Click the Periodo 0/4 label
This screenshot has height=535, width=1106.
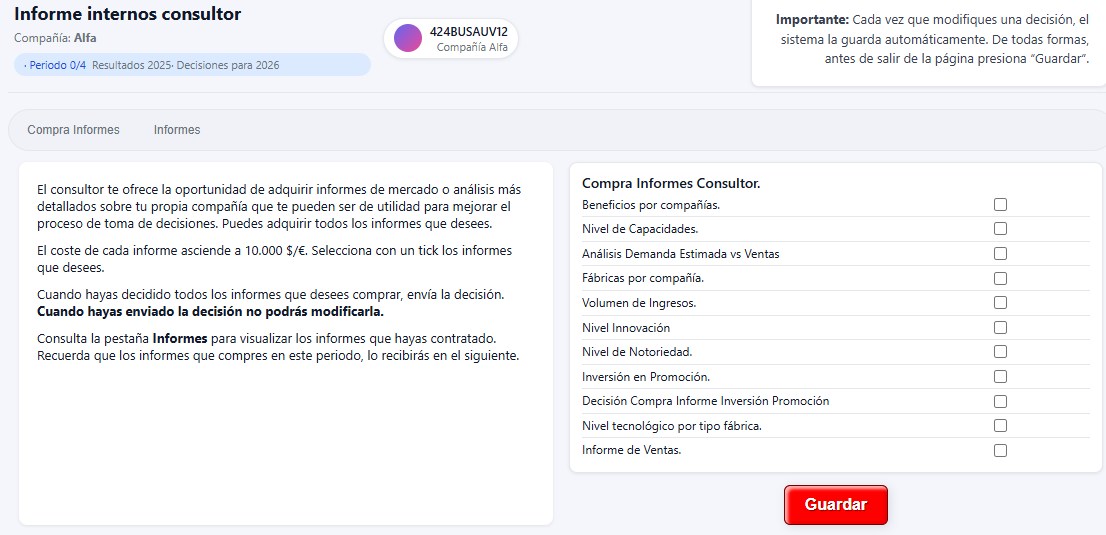56,65
